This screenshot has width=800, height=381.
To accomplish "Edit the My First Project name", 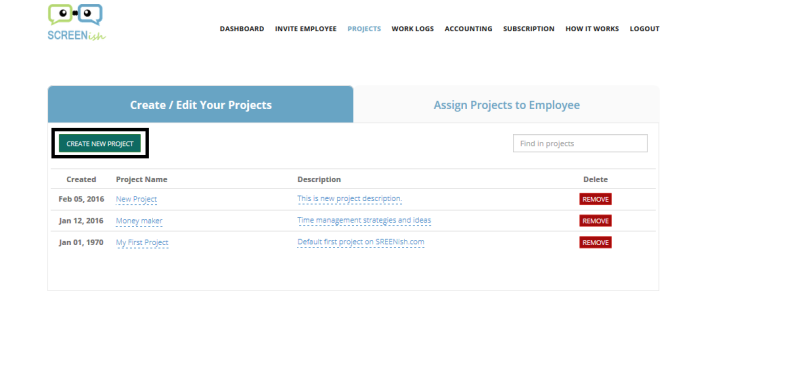I will (x=142, y=243).
